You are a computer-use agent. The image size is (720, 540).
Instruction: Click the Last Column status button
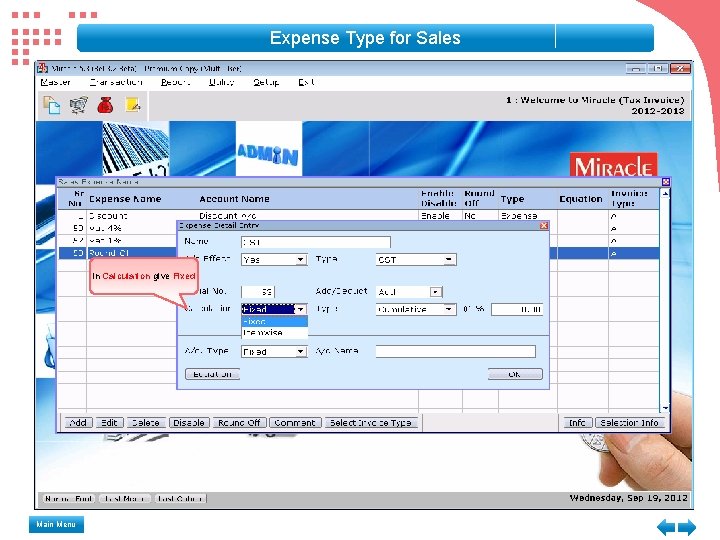180,499
